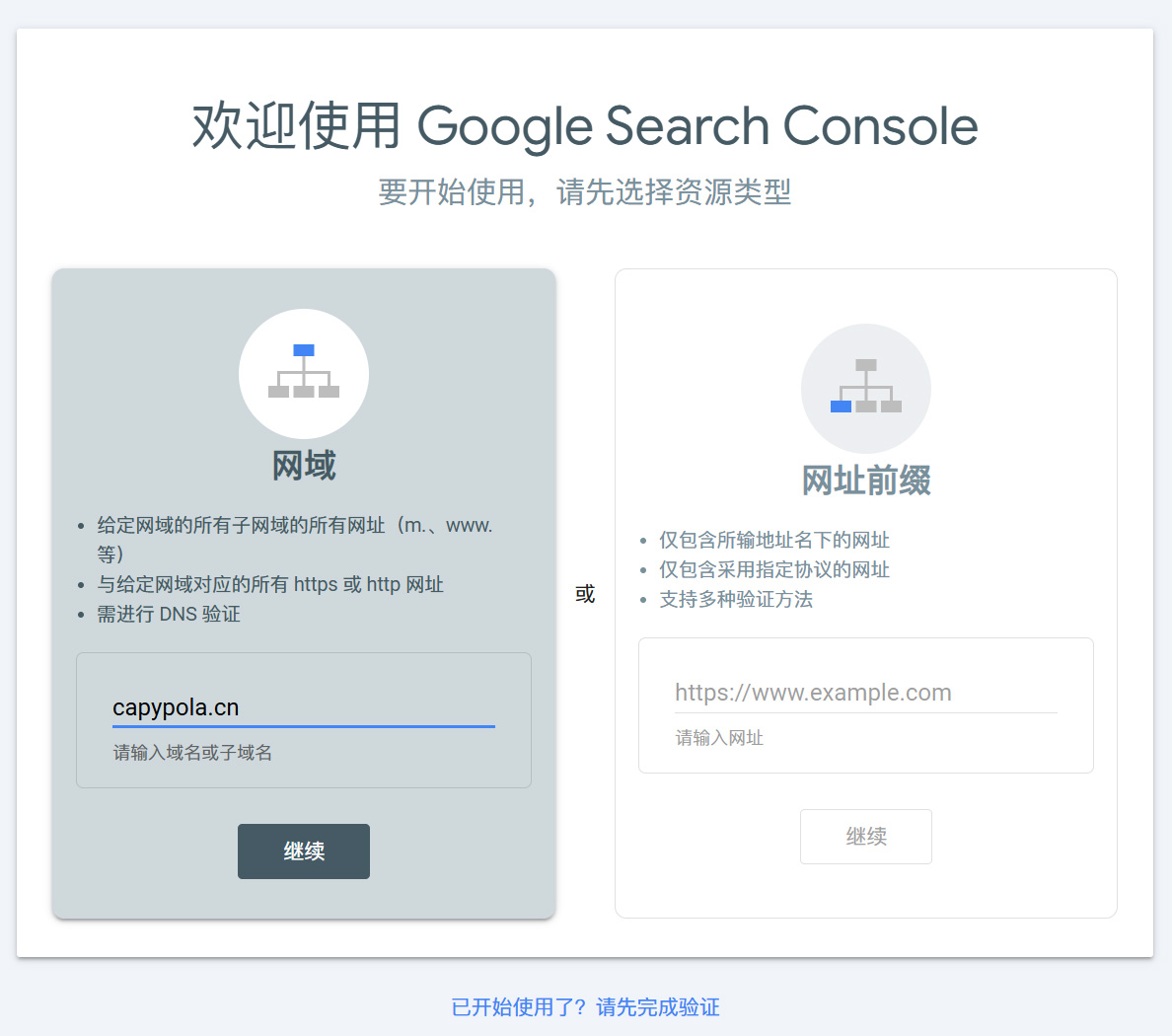1172x1036 pixels.
Task: Click the 给定网域的所有子网域 bullet item
Action: point(294,526)
